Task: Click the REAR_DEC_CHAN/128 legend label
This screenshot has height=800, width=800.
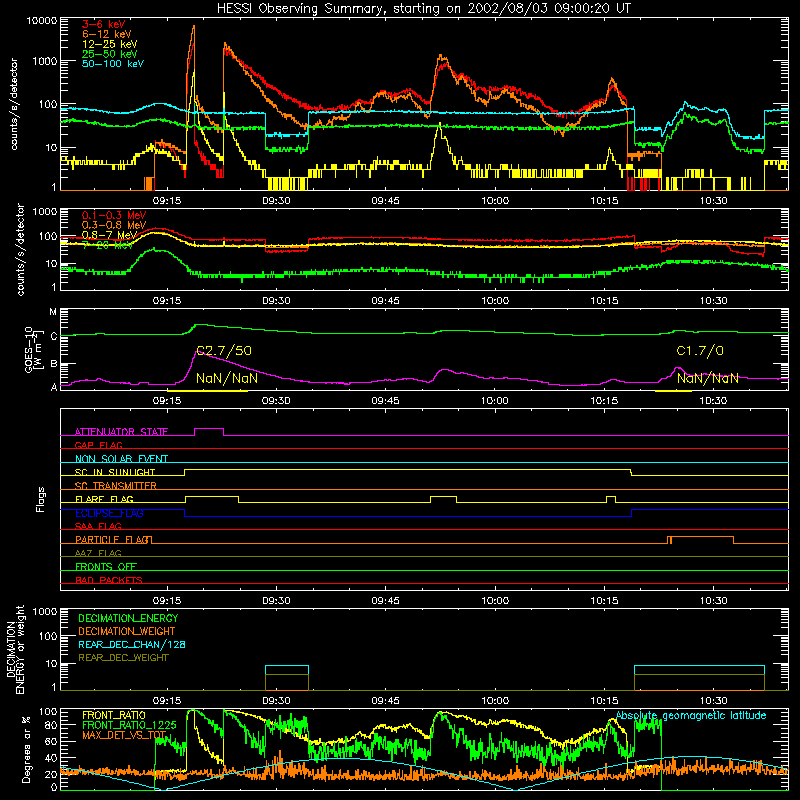Action: click(132, 645)
